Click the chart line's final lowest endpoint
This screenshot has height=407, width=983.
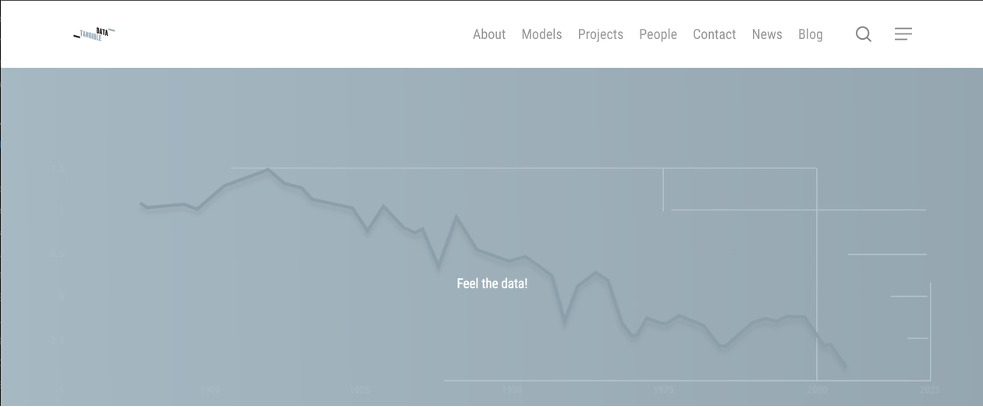pyautogui.click(x=846, y=367)
